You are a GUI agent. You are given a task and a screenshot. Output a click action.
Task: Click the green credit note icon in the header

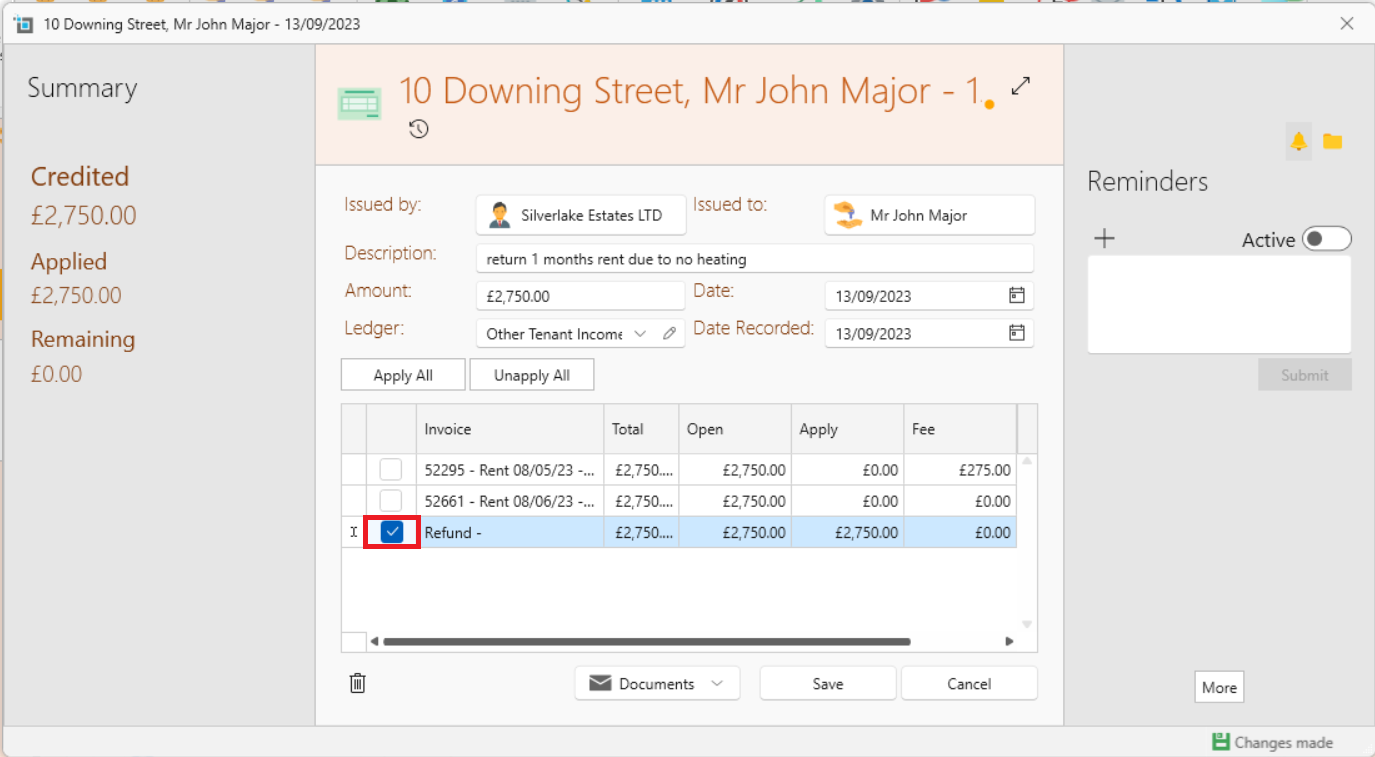click(x=359, y=103)
